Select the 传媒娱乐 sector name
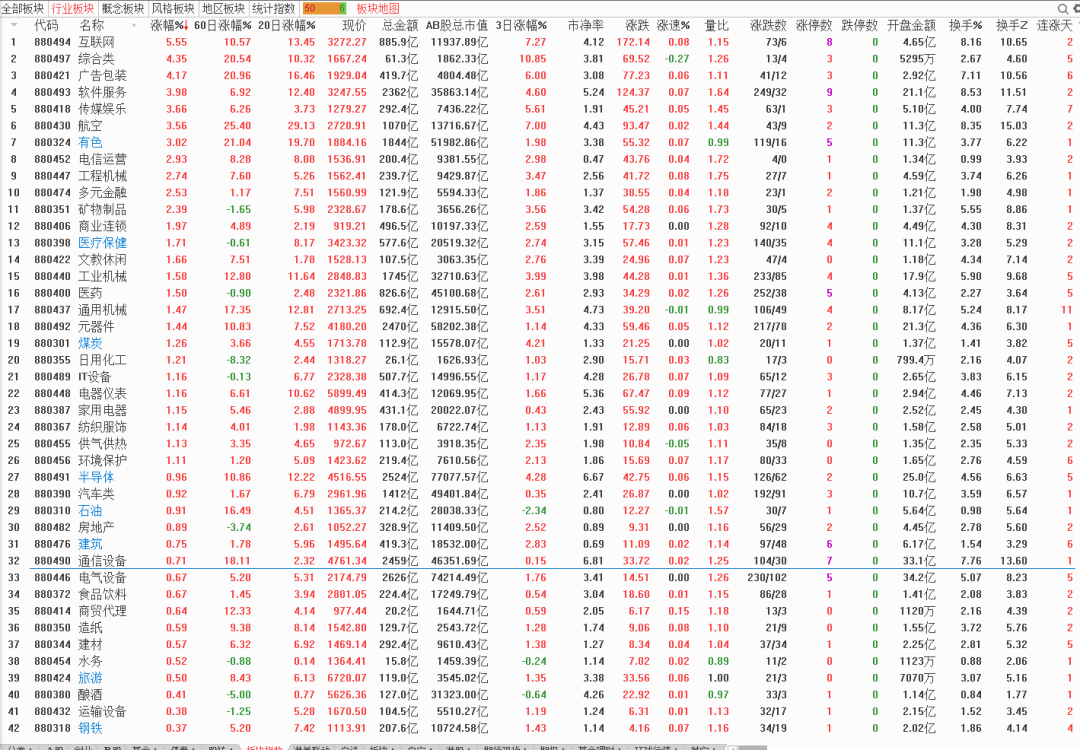 point(103,109)
